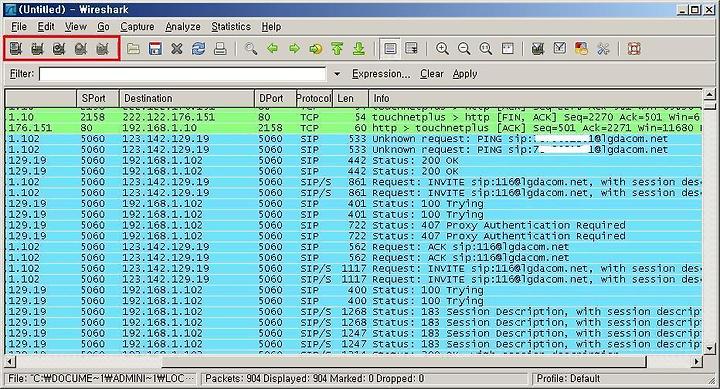The width and height of the screenshot is (720, 389).
Task: Find a packet with the magnifier icon
Action: tap(251, 48)
